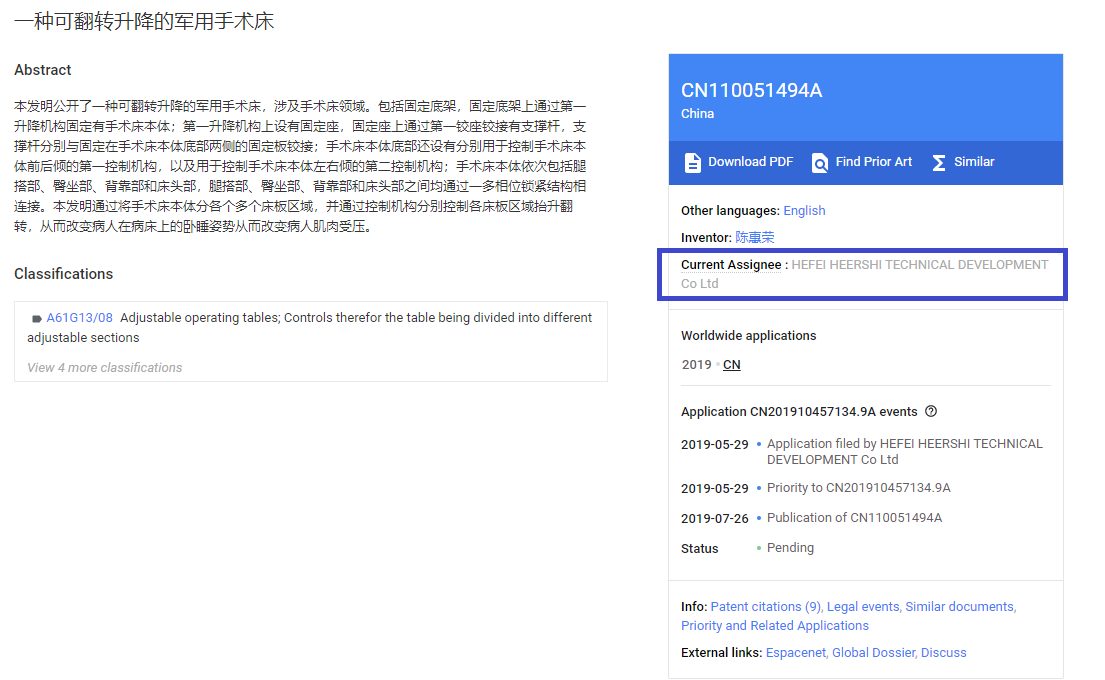
Task: Click the External links label
Action: pos(722,653)
